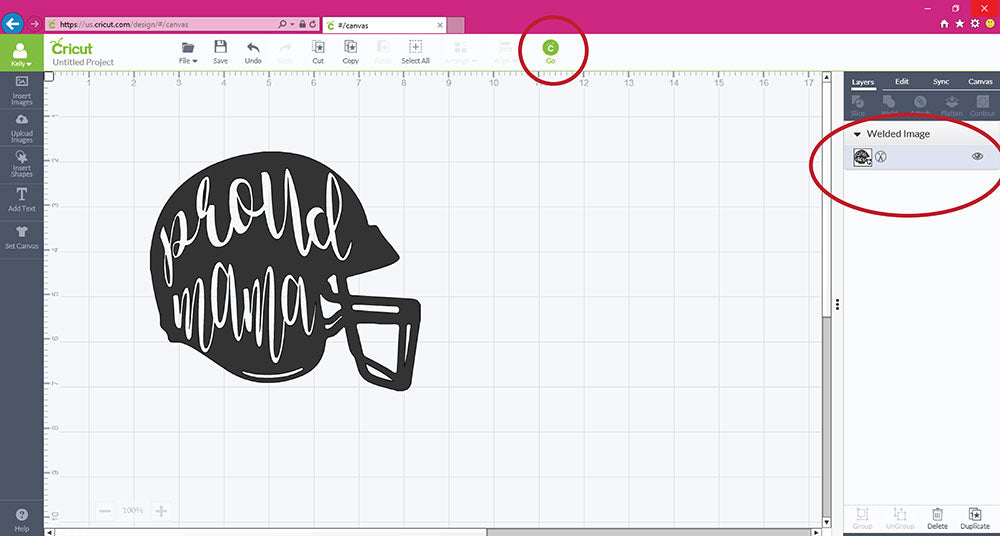Collapse the Welded Image layer group
This screenshot has width=1000, height=536.
point(857,134)
